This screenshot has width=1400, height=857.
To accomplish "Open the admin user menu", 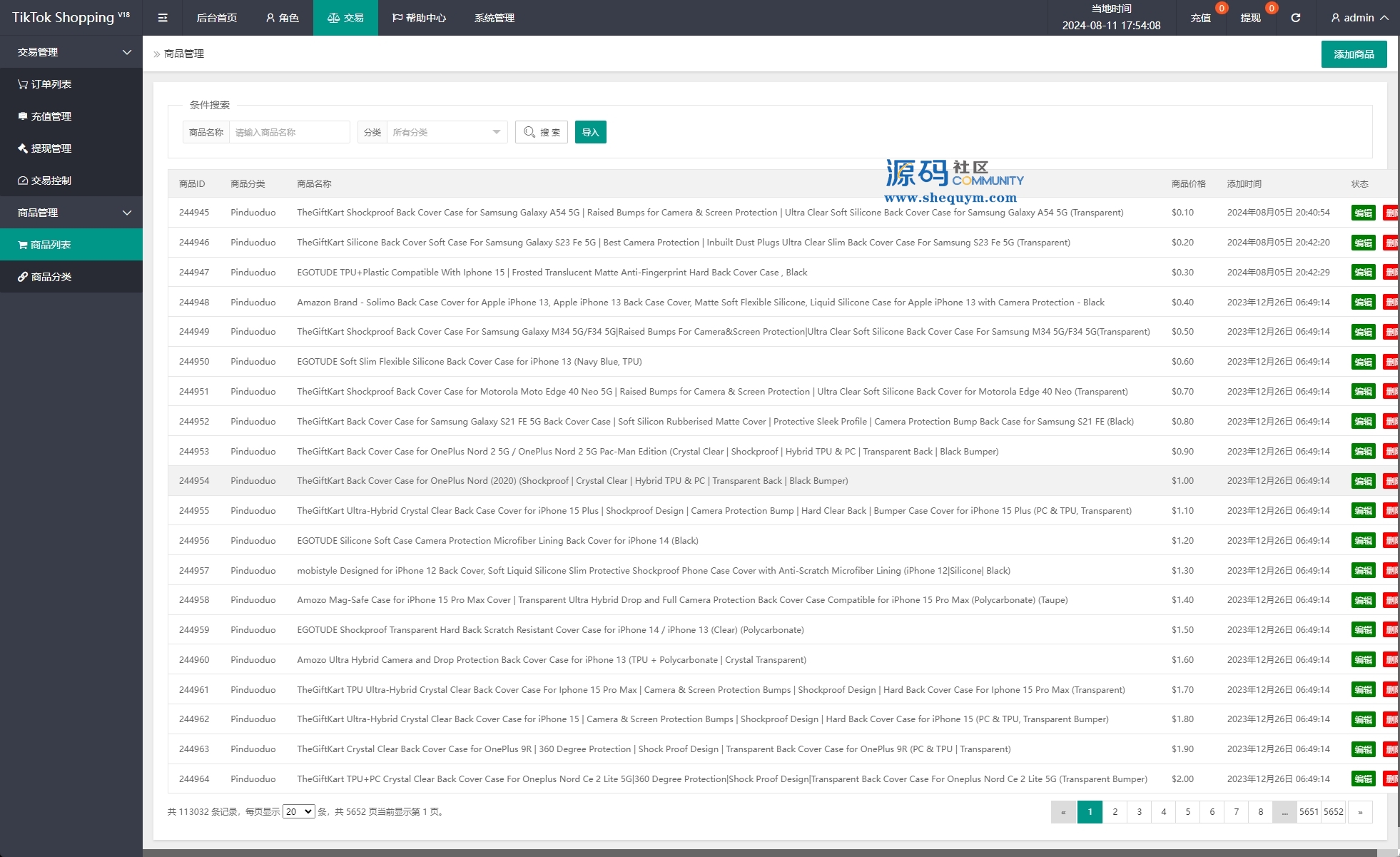I will click(1359, 18).
